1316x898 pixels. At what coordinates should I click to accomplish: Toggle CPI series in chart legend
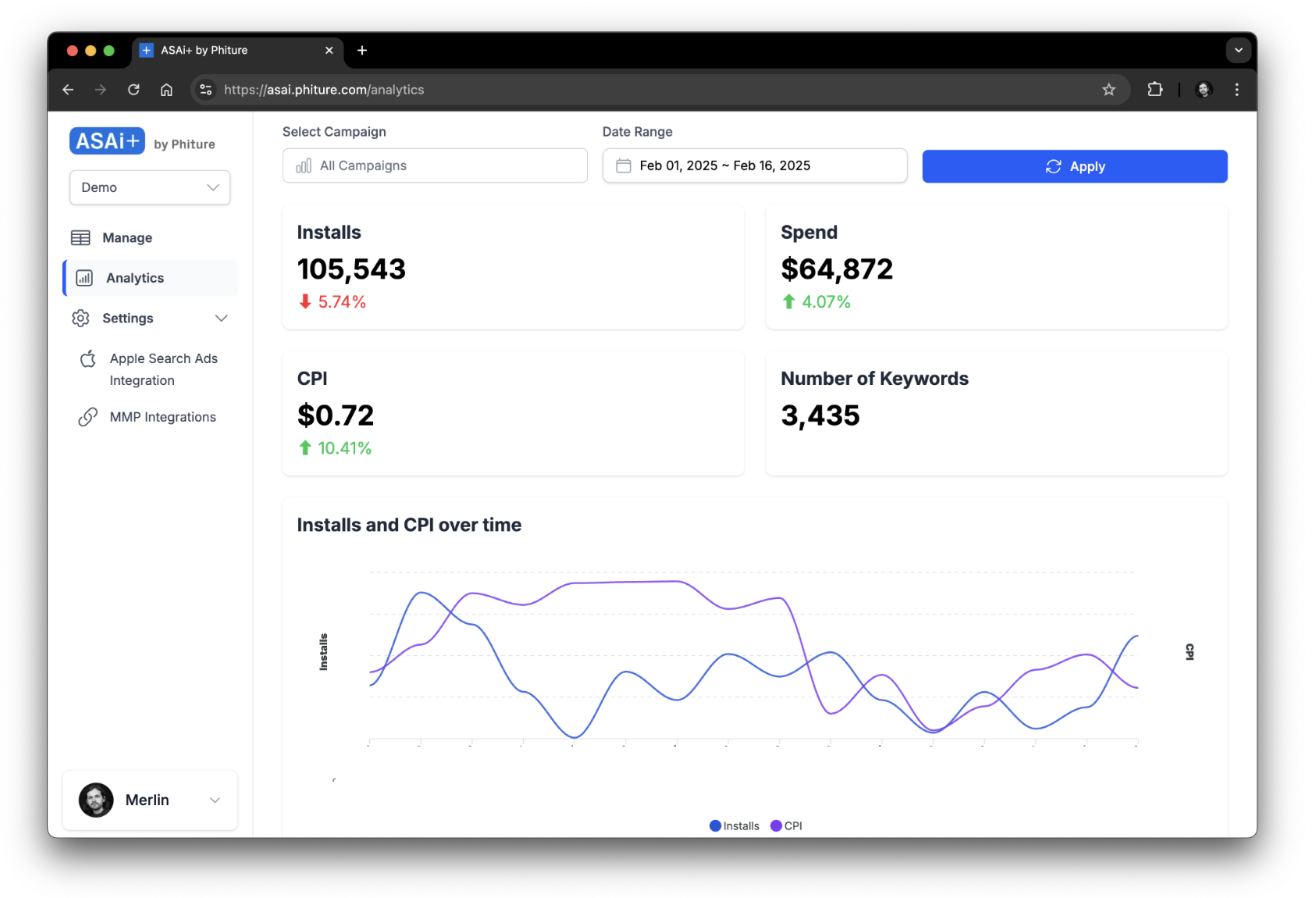[x=786, y=826]
